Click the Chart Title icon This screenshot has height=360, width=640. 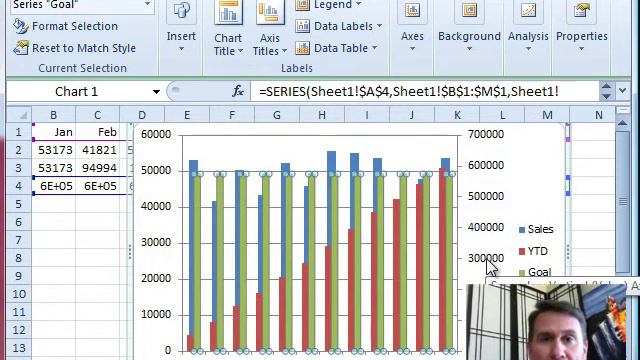tap(228, 12)
